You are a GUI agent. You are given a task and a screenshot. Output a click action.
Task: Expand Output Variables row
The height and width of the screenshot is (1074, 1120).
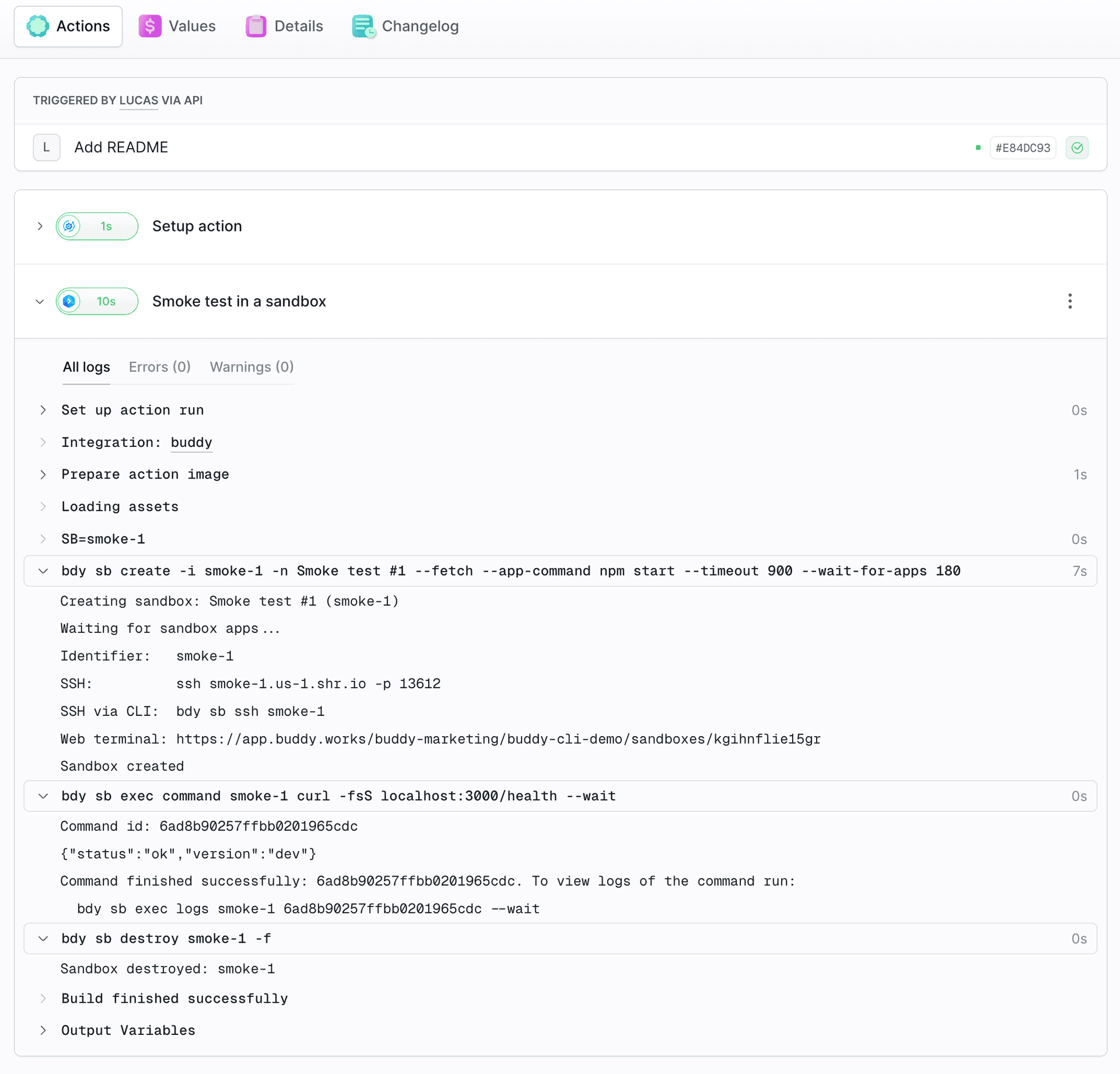click(x=43, y=1031)
